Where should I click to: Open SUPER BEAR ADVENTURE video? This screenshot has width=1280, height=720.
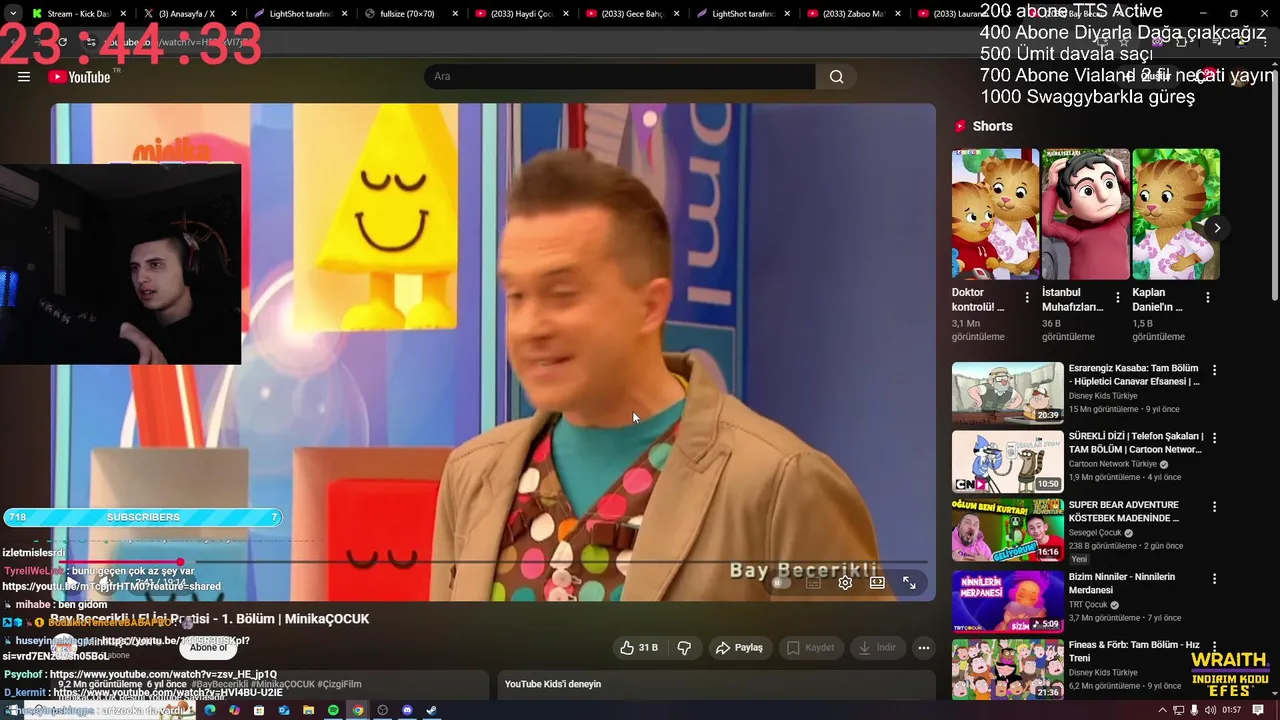1008,530
